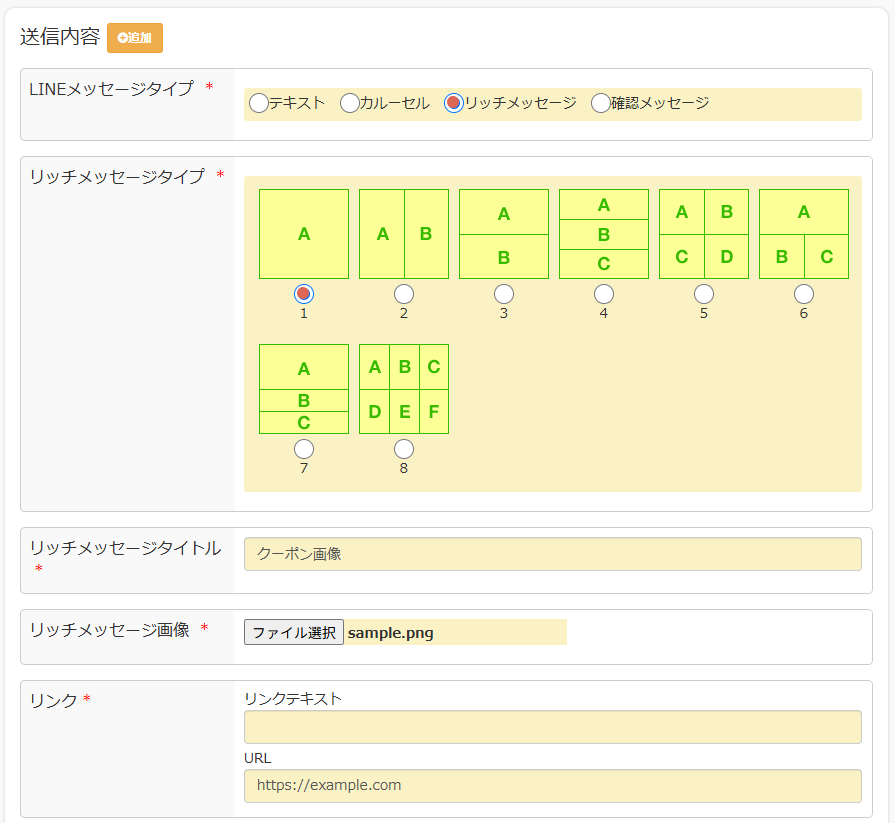Viewport: 895px width, 823px height.
Task: Choose the four-grid A B C D layout image
Action: coord(704,234)
